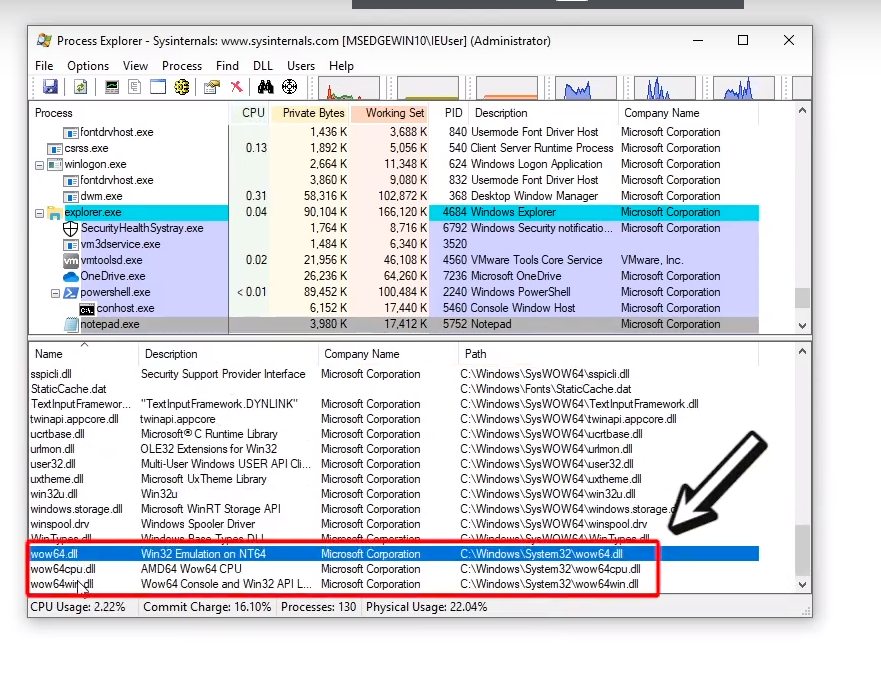This screenshot has width=881, height=676.
Task: Open the File menu
Action: 44,66
